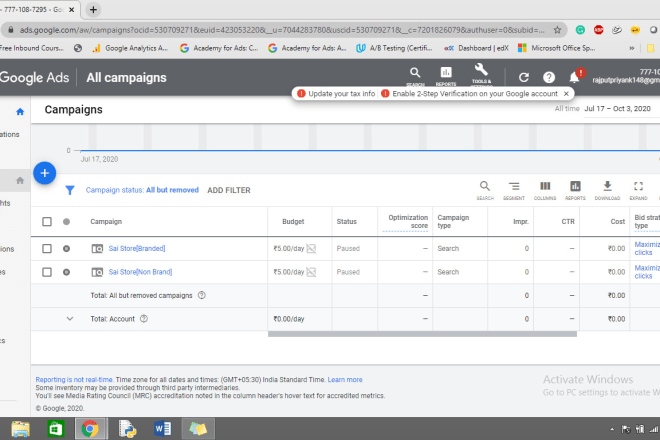Open Campaign status: All but removed filter

pyautogui.click(x=142, y=190)
